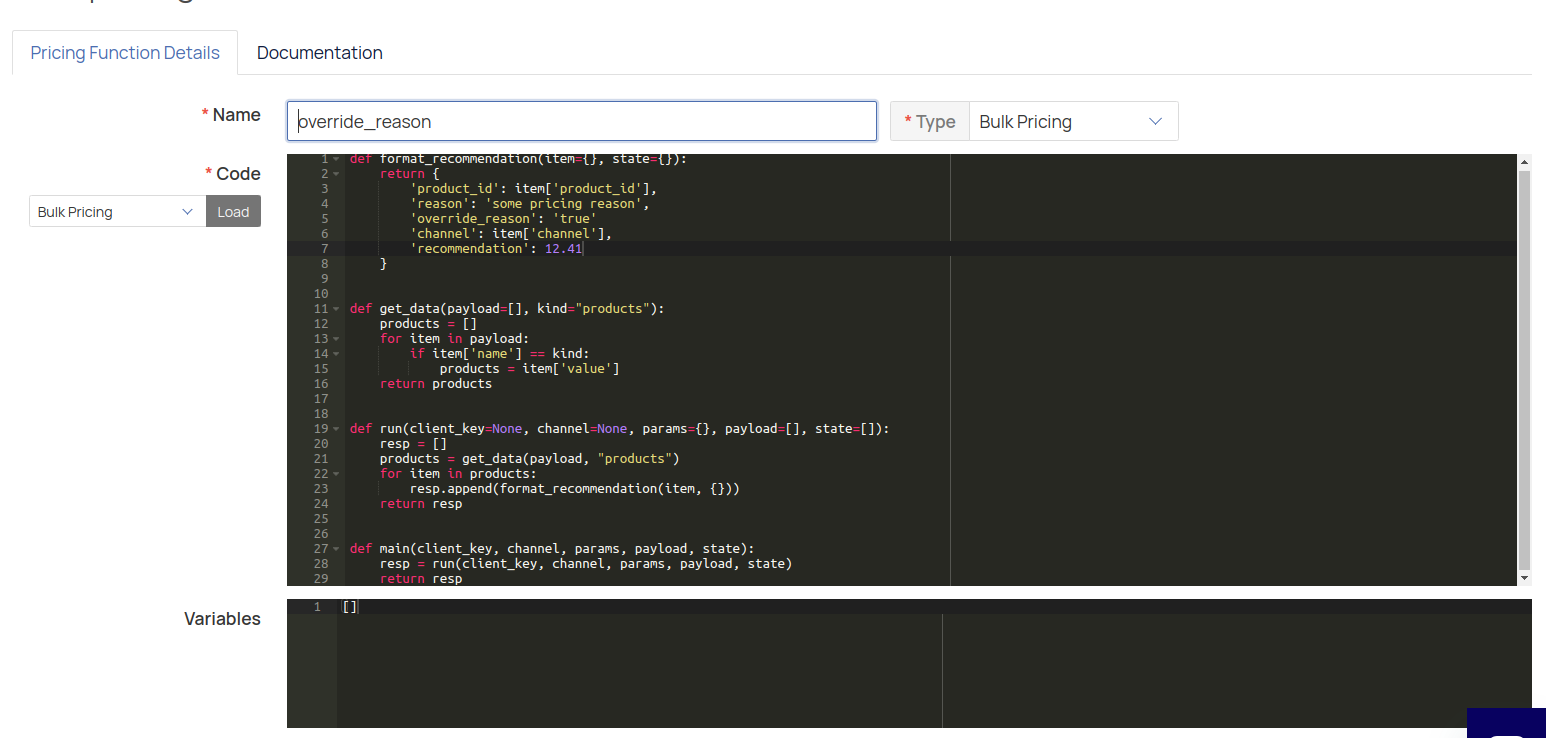The width and height of the screenshot is (1546, 738).
Task: Collapse the fold arrow on code line 1
Action: pos(336,159)
